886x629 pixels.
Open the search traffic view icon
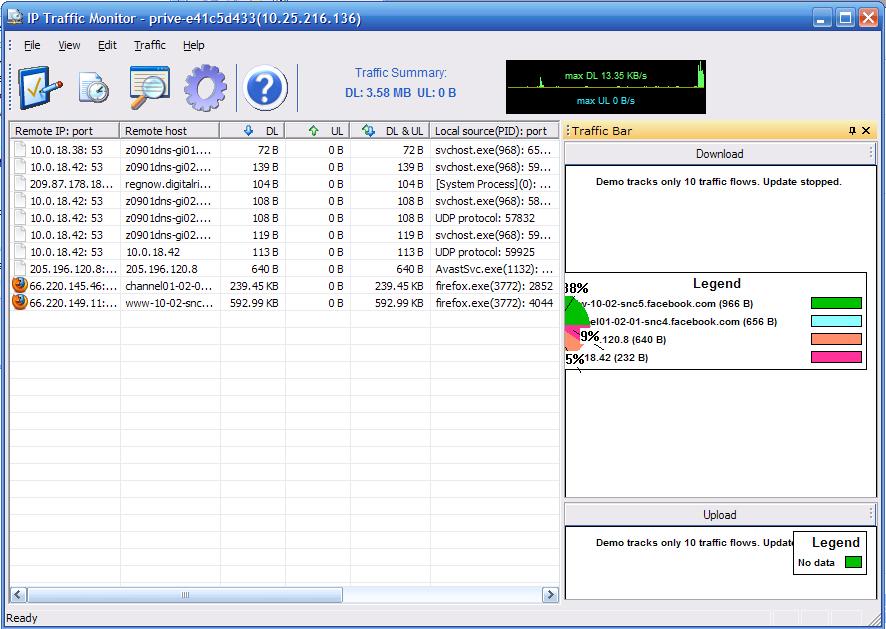coord(148,87)
